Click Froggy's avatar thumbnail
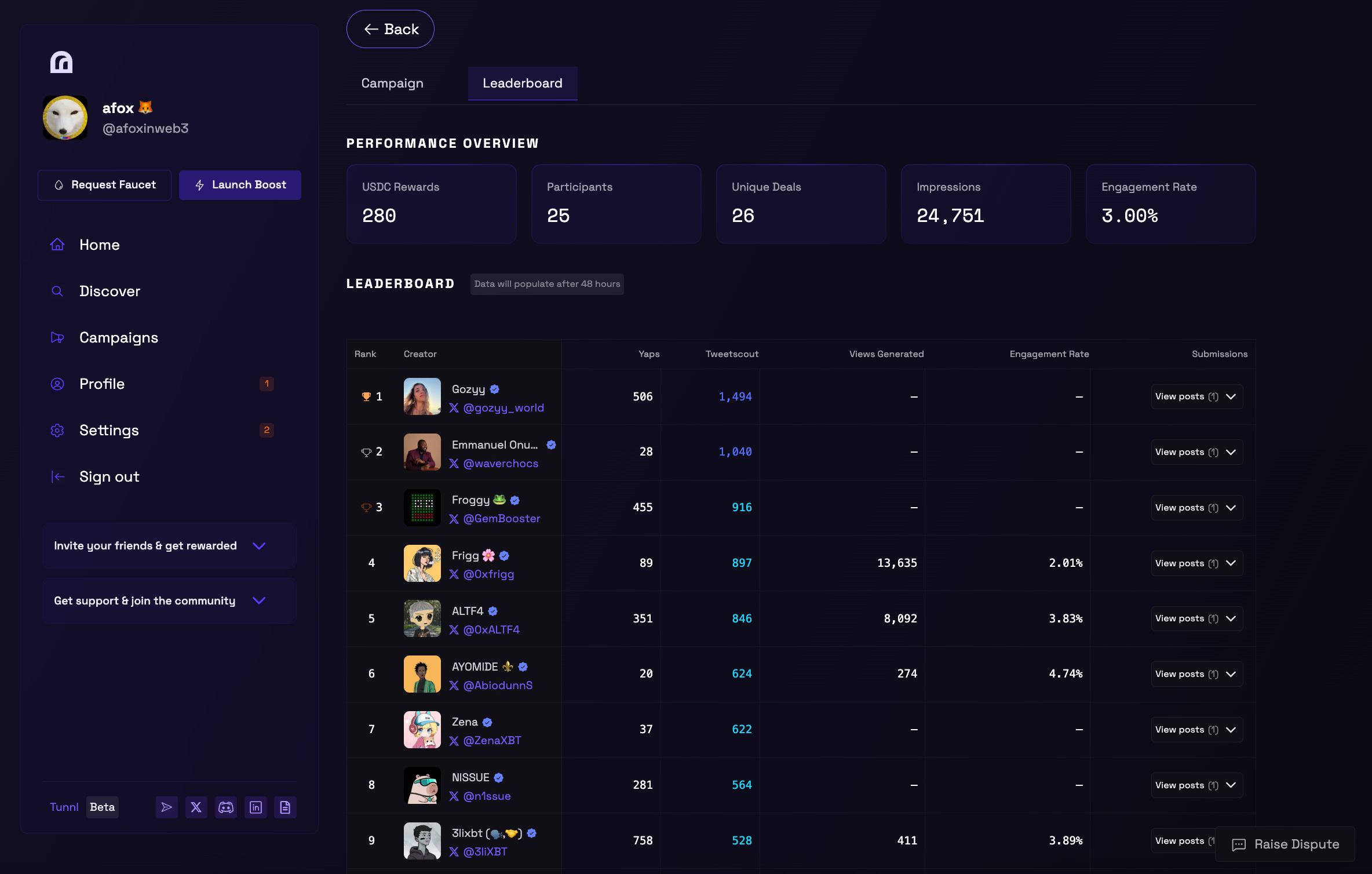The image size is (1372, 874). coord(422,507)
